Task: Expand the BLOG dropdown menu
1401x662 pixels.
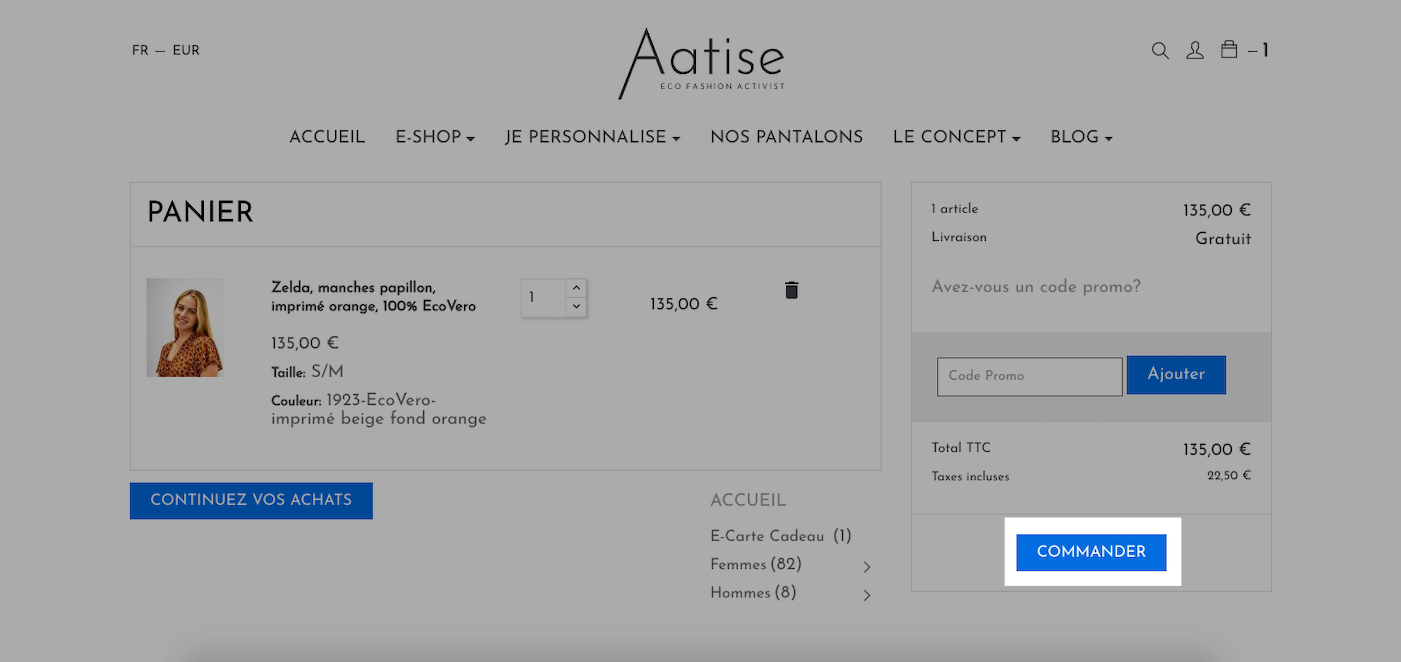Action: pos(1082,137)
